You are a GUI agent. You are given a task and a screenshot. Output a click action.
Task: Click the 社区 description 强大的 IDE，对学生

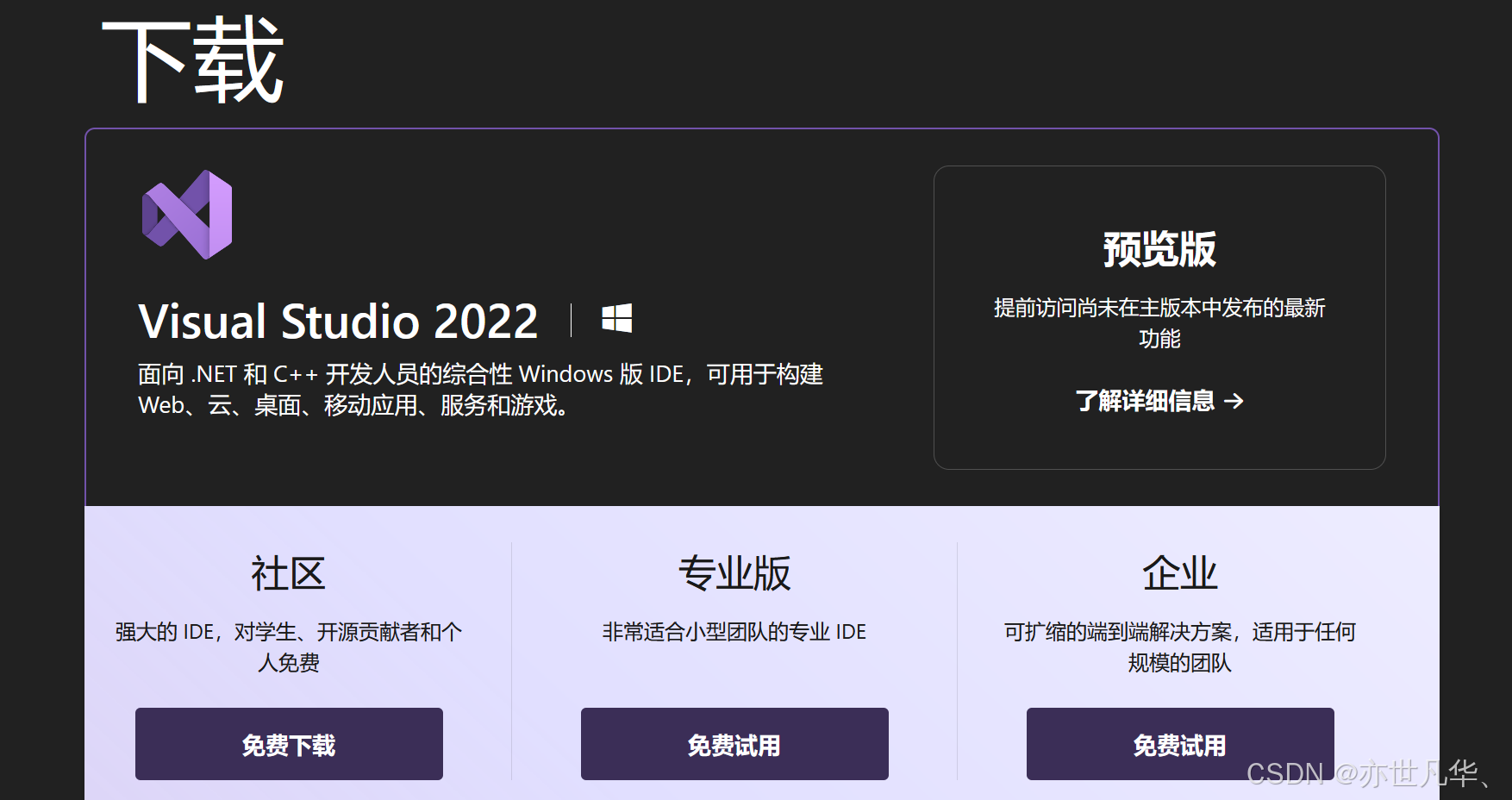[289, 647]
